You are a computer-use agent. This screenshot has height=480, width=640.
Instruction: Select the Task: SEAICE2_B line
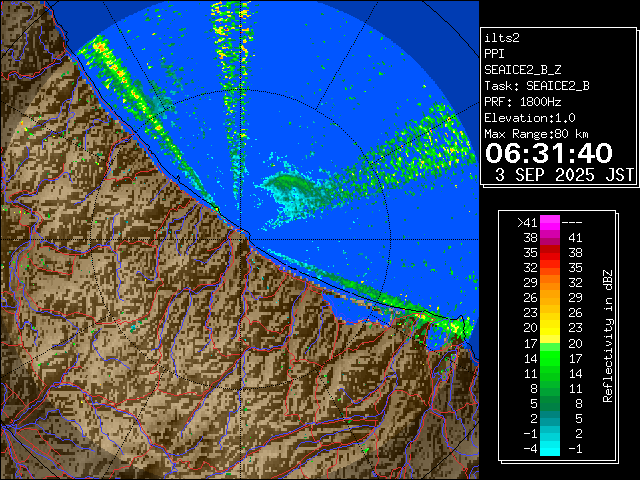[536, 86]
